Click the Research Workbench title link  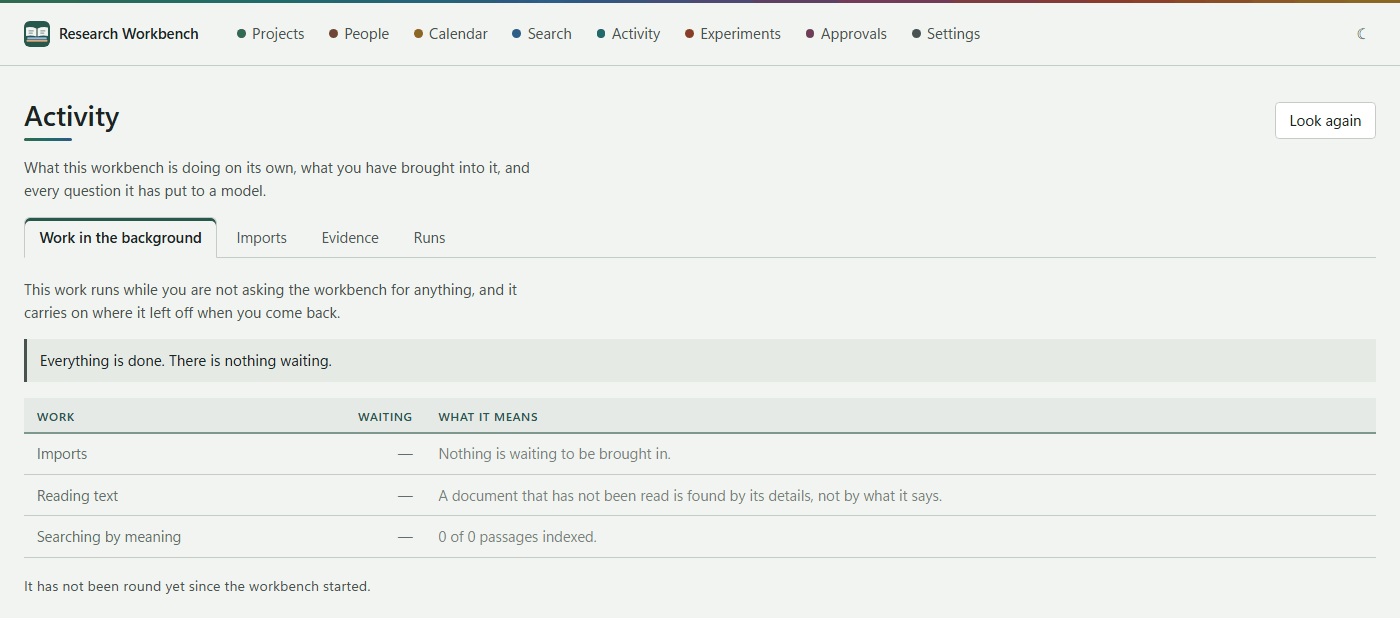[129, 34]
